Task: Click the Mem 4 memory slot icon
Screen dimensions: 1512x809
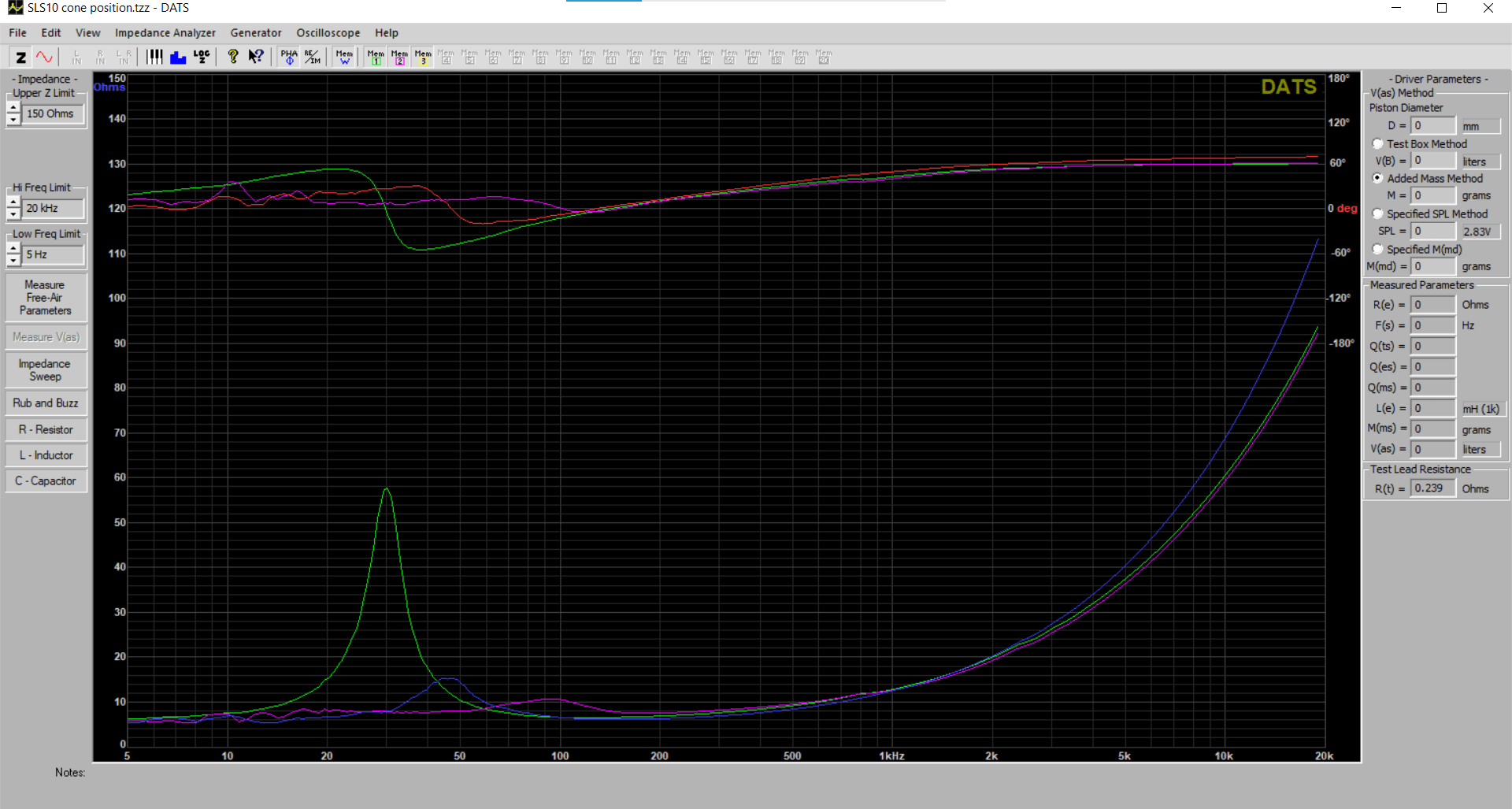Action: 446,57
